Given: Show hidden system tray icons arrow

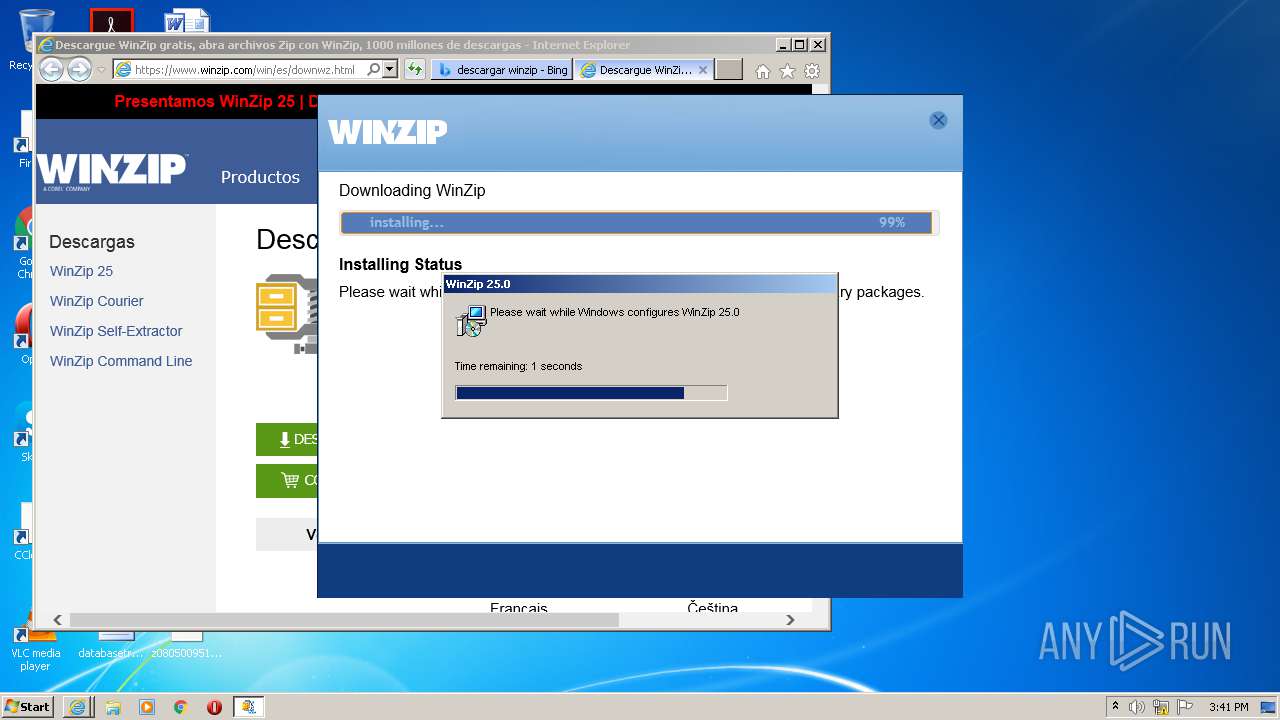Looking at the screenshot, I should [1116, 707].
